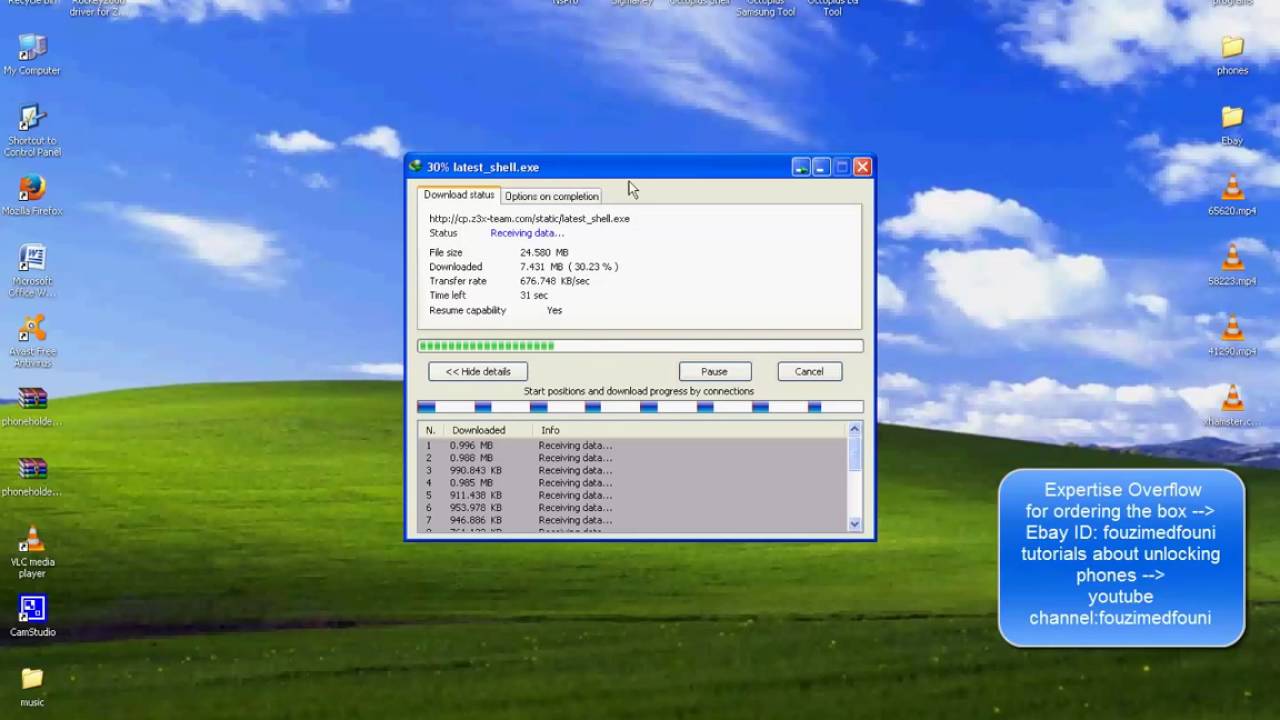Select CamStudio desktop icon

point(32,615)
